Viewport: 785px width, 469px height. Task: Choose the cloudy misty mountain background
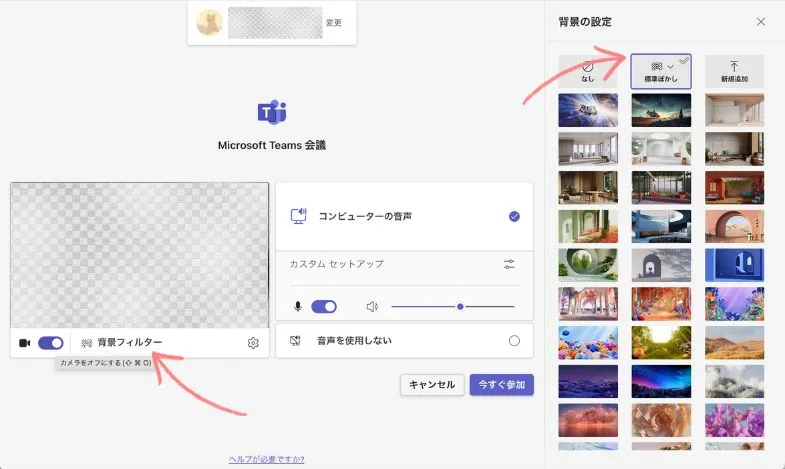734,381
